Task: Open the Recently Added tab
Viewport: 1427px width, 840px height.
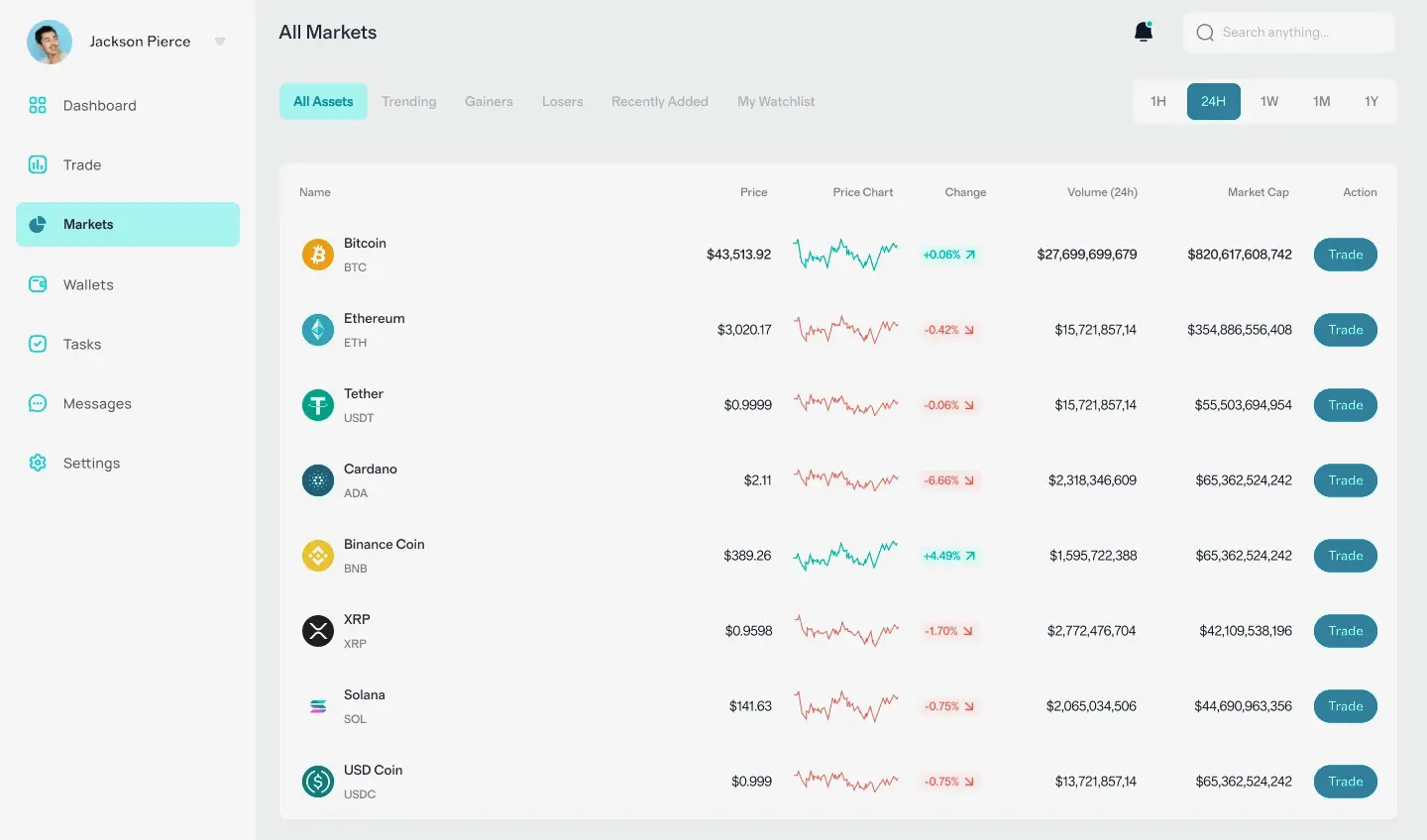Action: tap(660, 101)
